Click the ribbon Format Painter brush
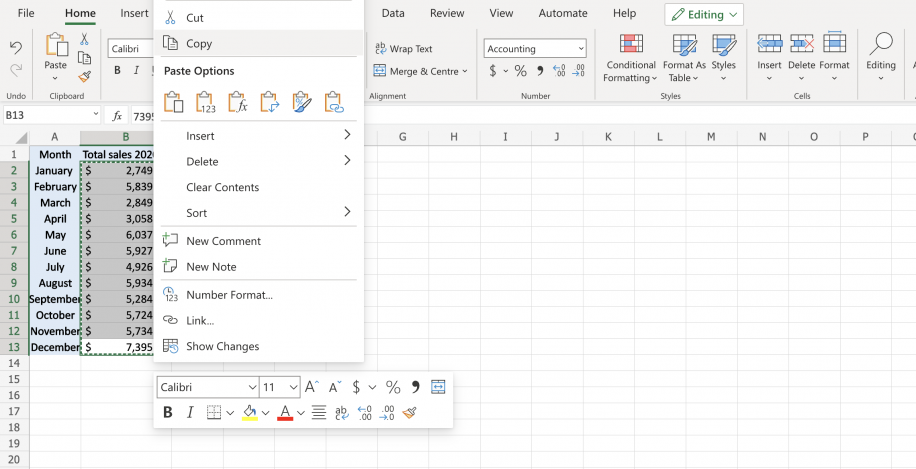This screenshot has height=469, width=916. tap(84, 77)
